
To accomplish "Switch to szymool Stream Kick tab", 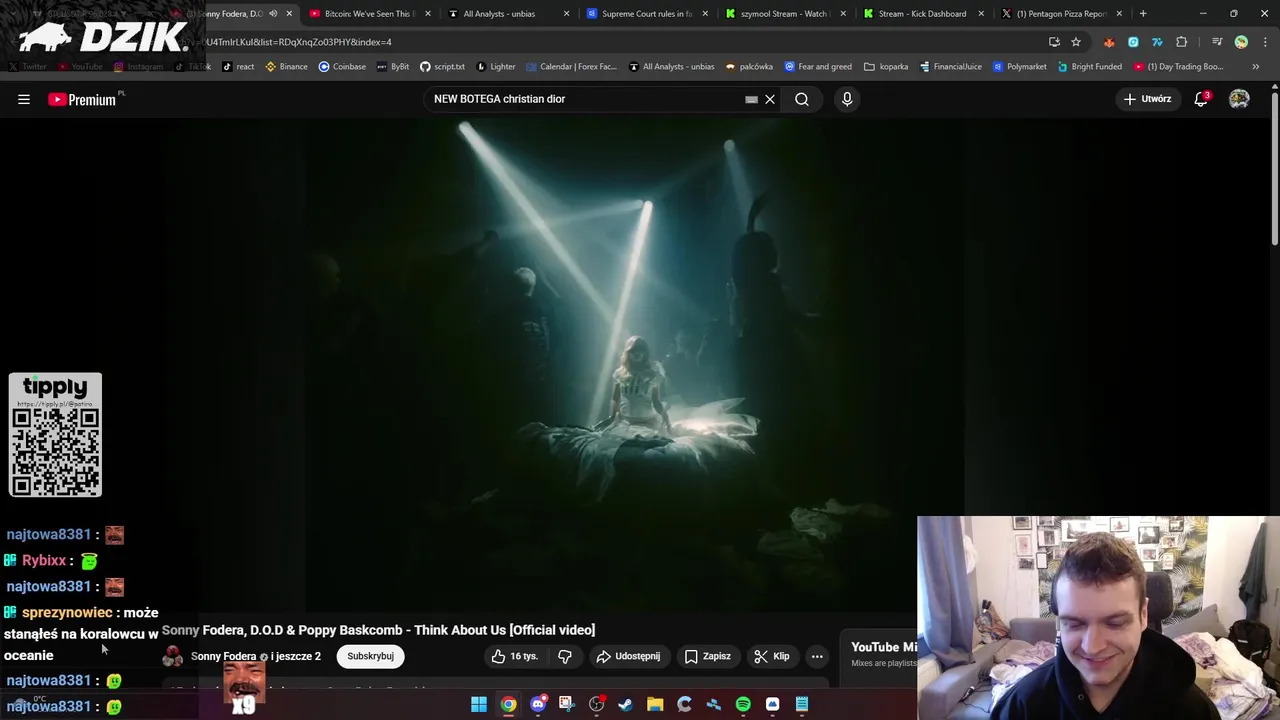I will [x=784, y=14].
